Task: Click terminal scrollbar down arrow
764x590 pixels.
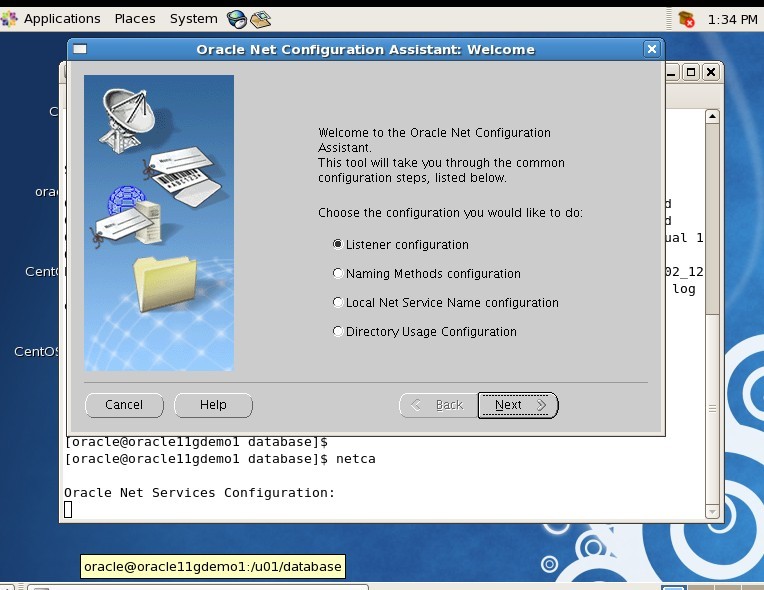Action: [x=712, y=512]
